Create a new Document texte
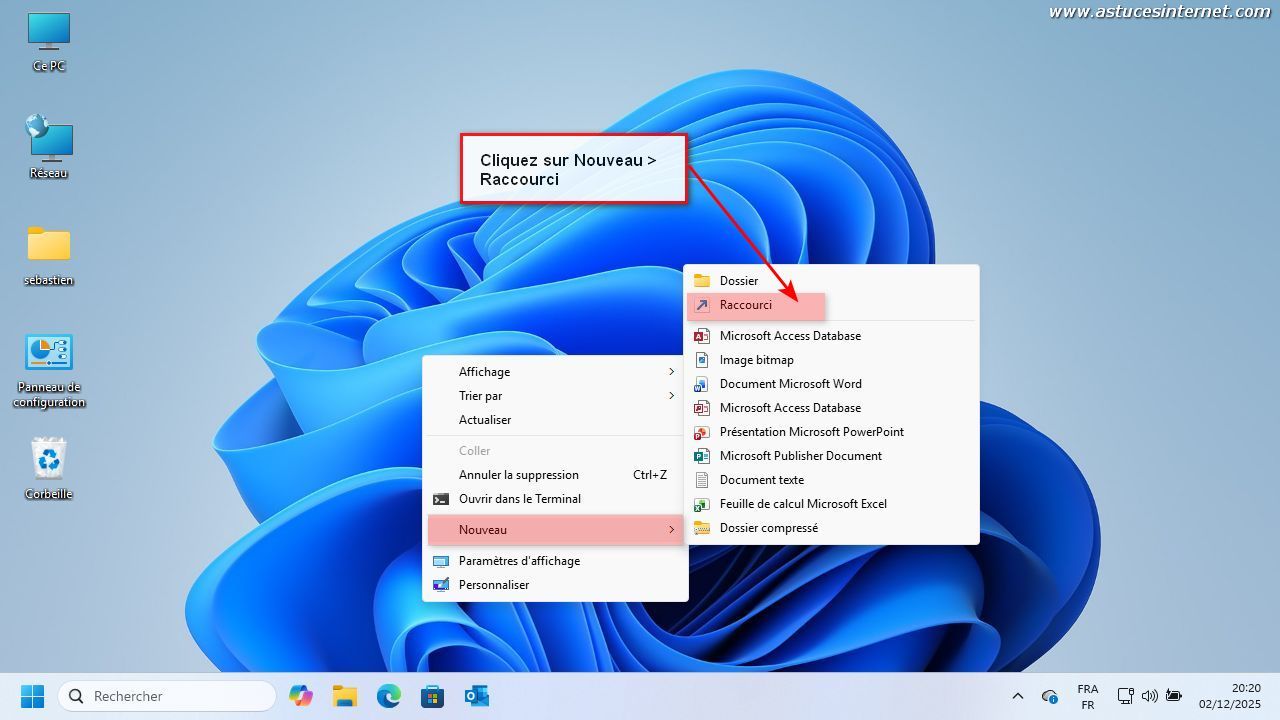 (x=762, y=480)
